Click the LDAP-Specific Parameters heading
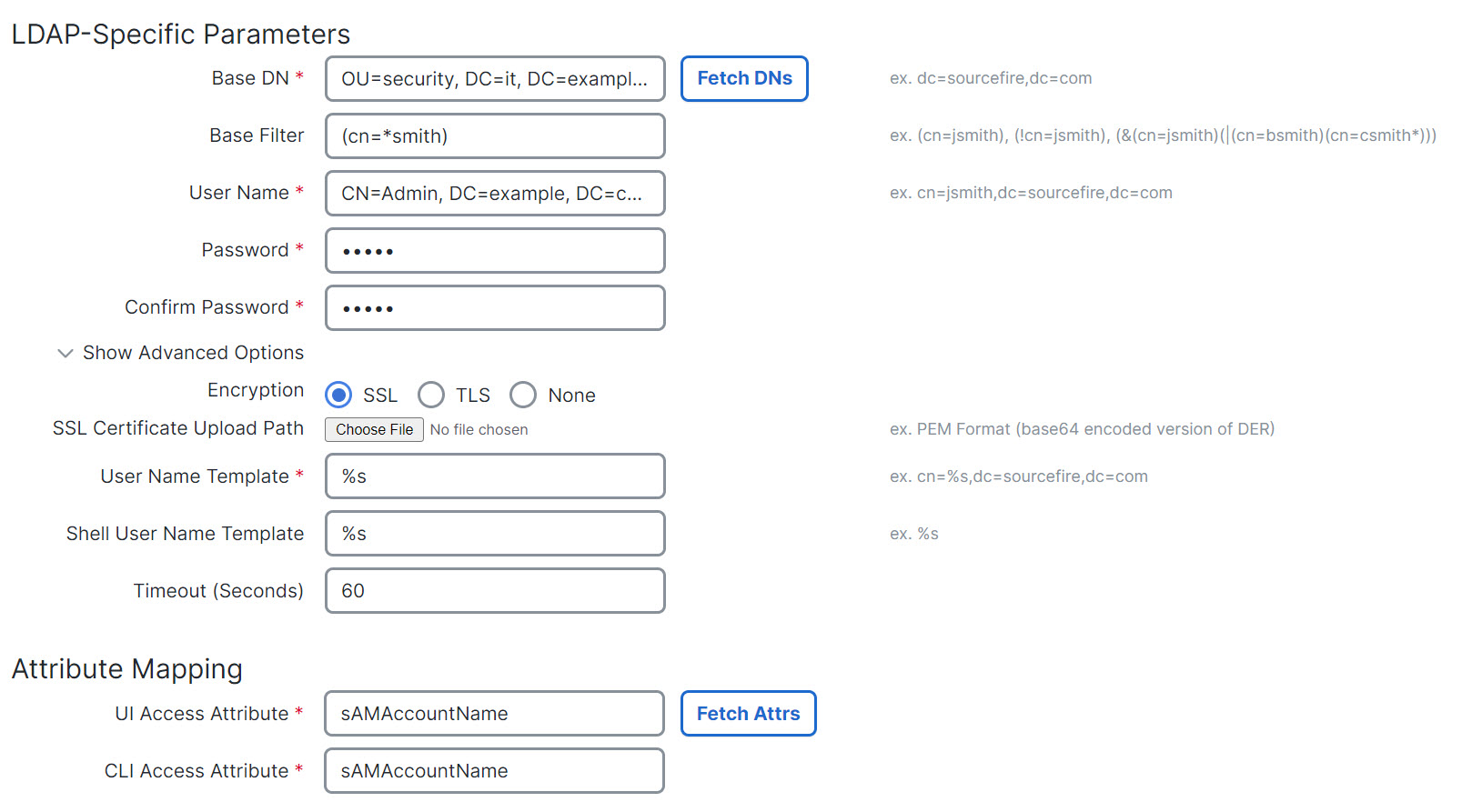Image resolution: width=1482 pixels, height=812 pixels. coord(180,35)
